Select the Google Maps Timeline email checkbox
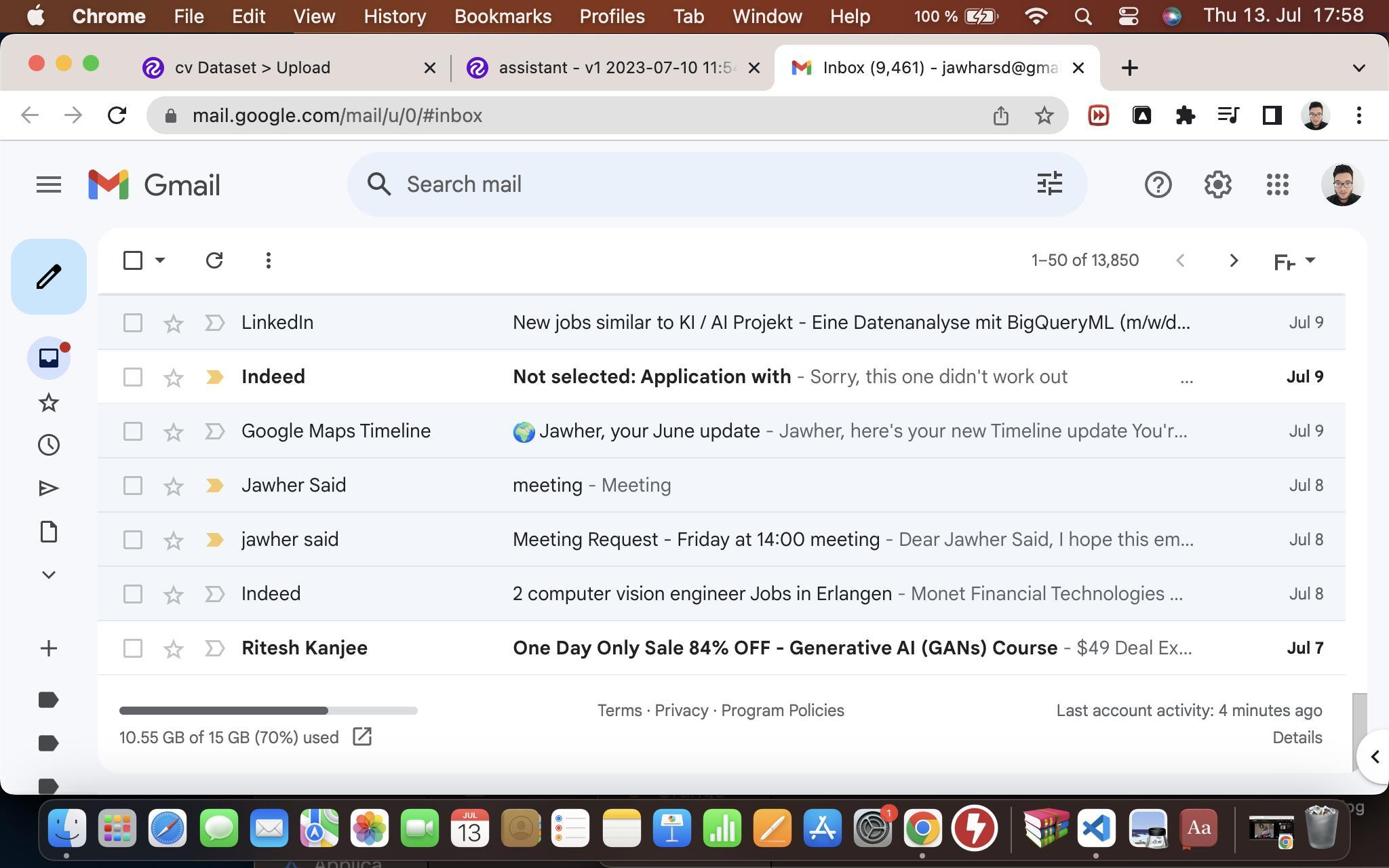Viewport: 1389px width, 868px height. [x=133, y=431]
